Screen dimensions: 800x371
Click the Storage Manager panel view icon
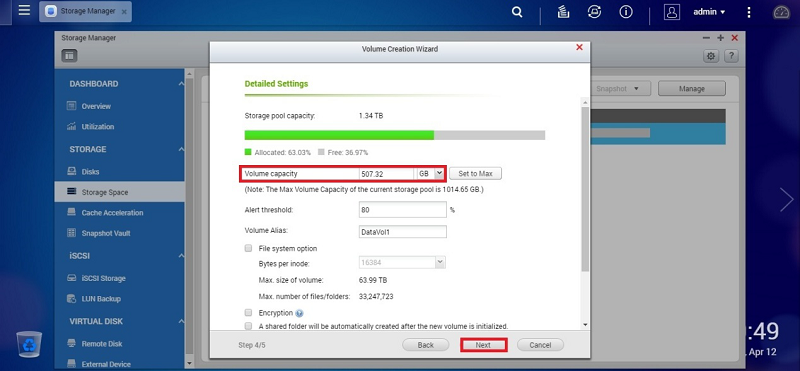point(69,56)
